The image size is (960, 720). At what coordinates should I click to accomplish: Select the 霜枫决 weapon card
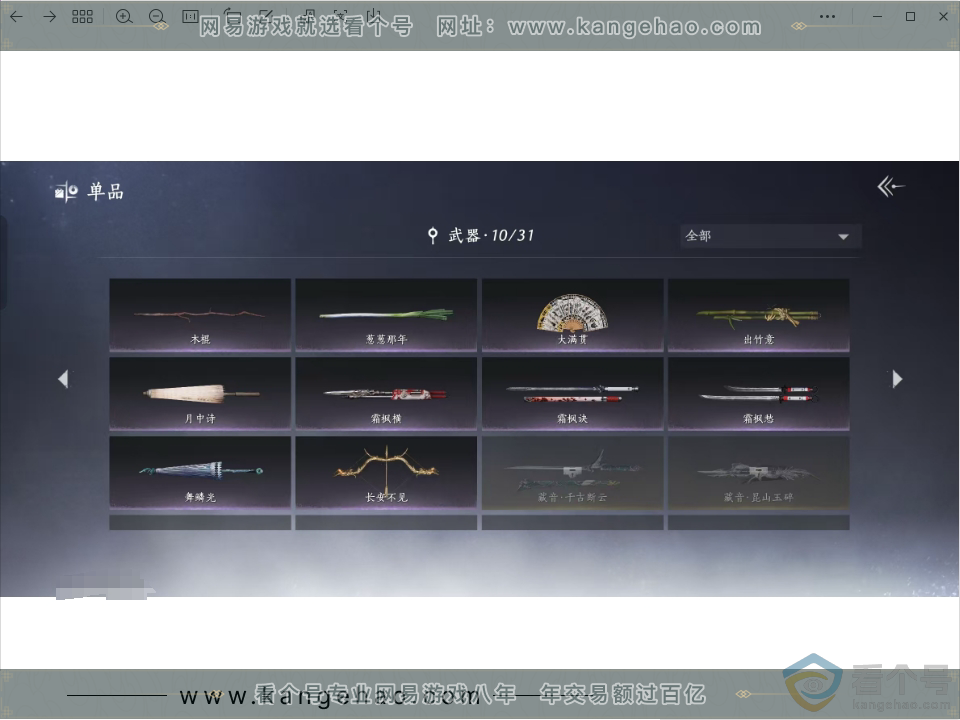pos(572,394)
